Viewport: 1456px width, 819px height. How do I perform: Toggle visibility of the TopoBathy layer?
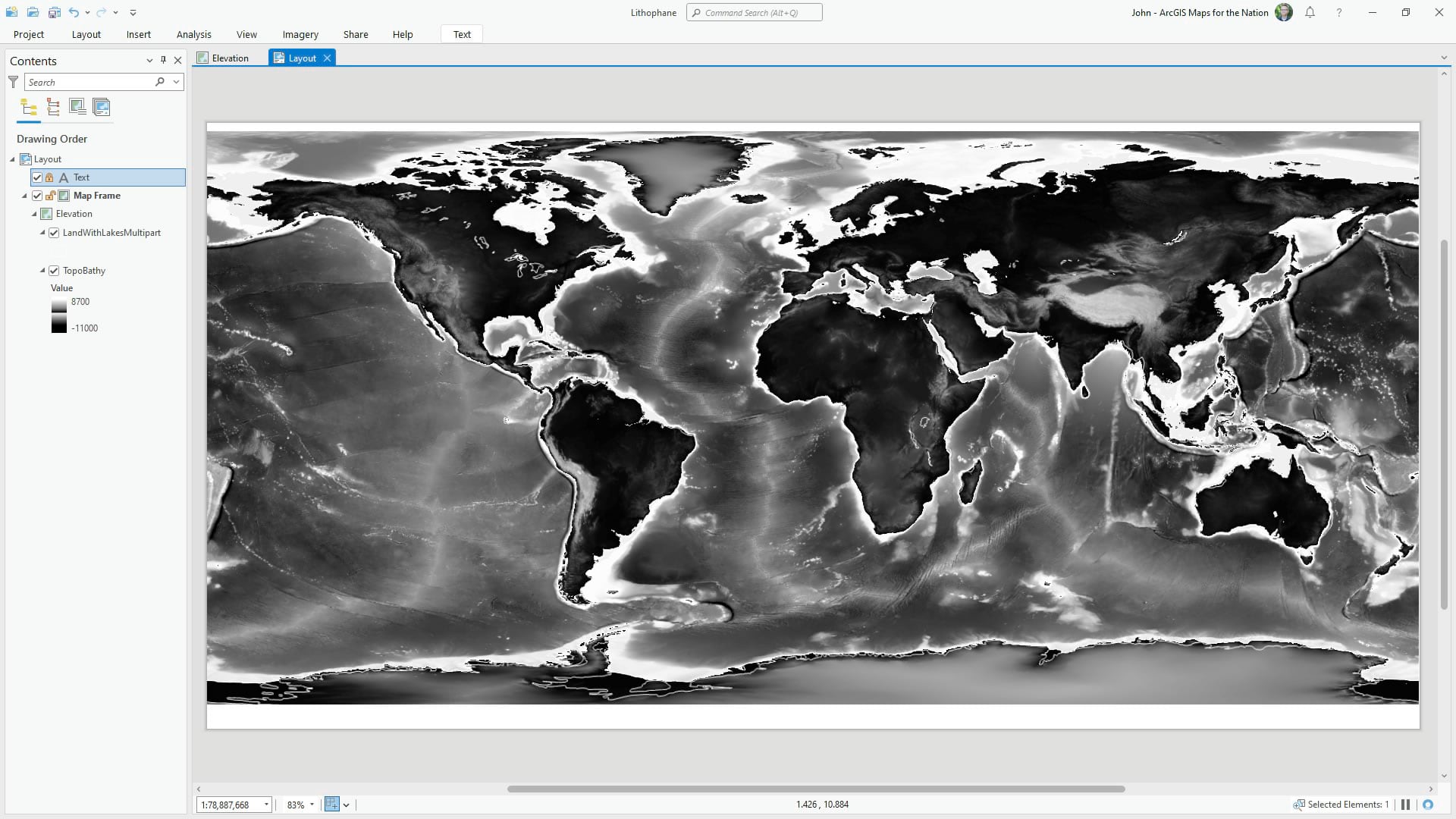[x=54, y=270]
